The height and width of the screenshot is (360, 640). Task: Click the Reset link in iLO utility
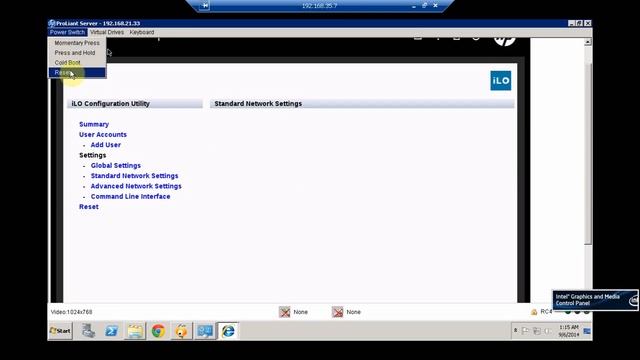[x=89, y=207]
